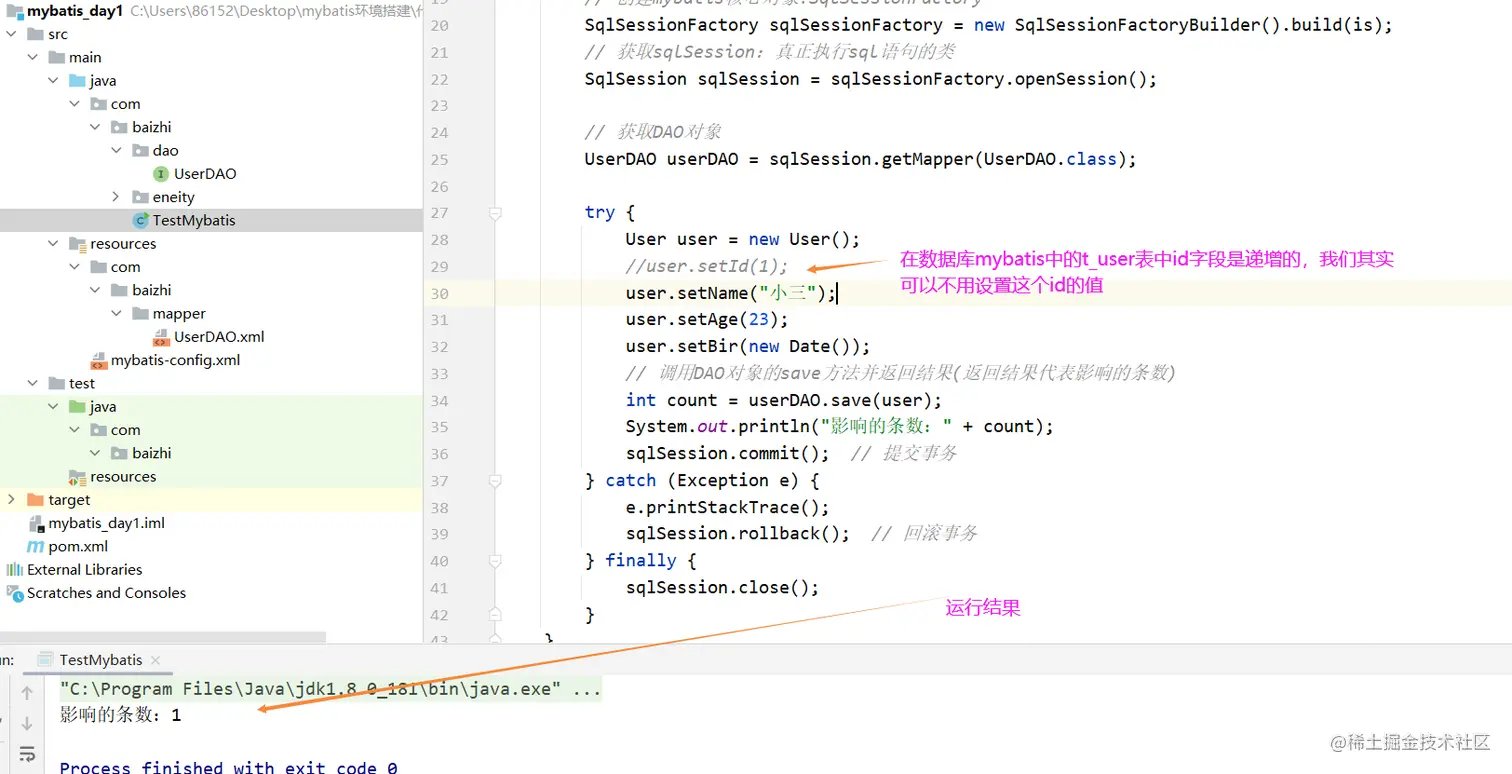Click the blue java source folder icon under main
1512x774 pixels.
click(x=77, y=81)
